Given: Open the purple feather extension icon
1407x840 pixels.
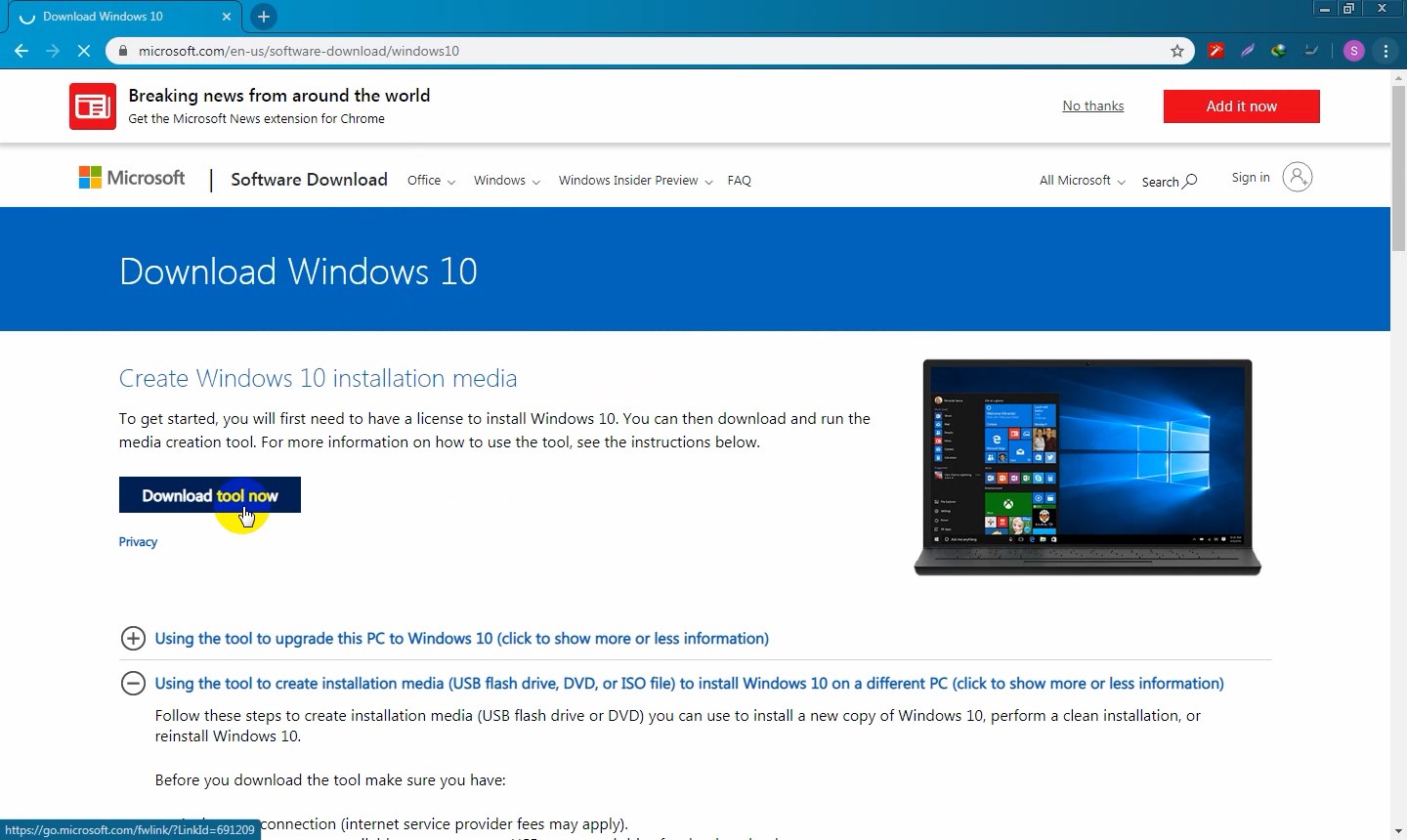Looking at the screenshot, I should click(x=1248, y=51).
